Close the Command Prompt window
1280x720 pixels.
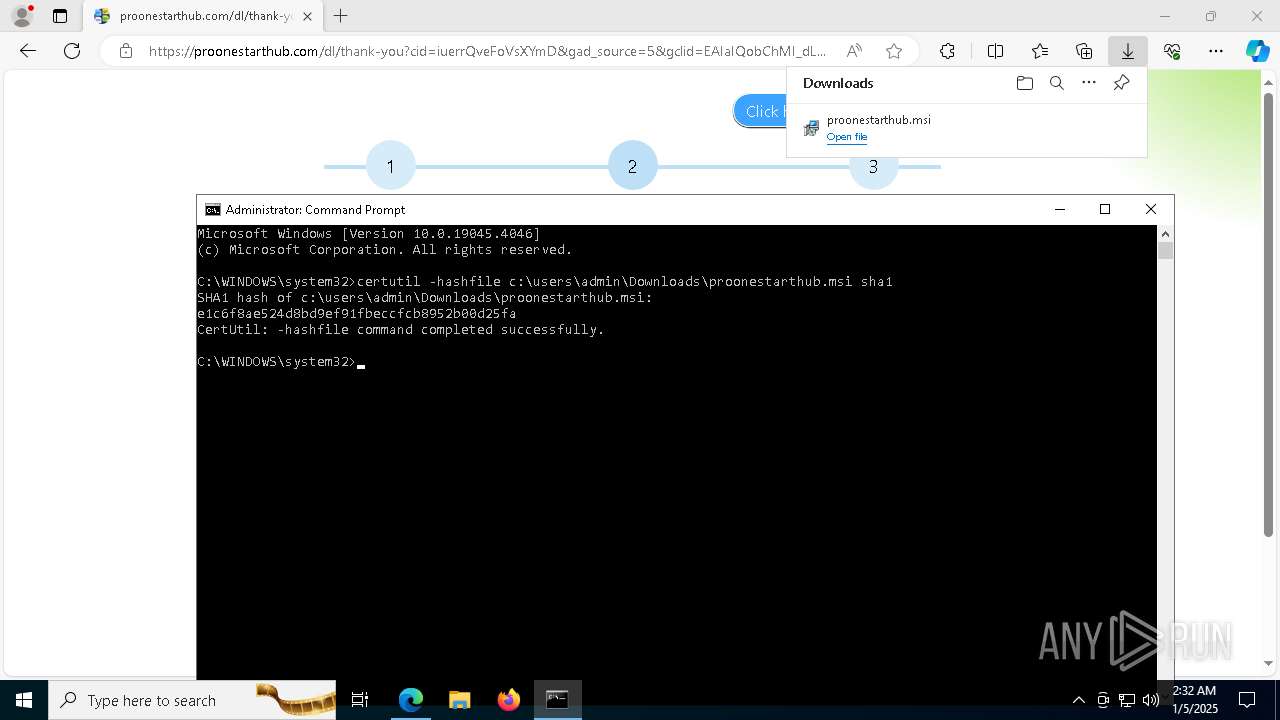[x=1150, y=209]
